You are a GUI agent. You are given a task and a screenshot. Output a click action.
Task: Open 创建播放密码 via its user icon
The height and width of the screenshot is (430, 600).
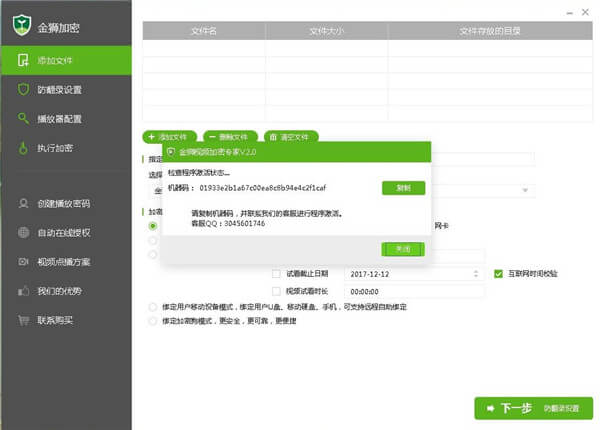[23, 203]
